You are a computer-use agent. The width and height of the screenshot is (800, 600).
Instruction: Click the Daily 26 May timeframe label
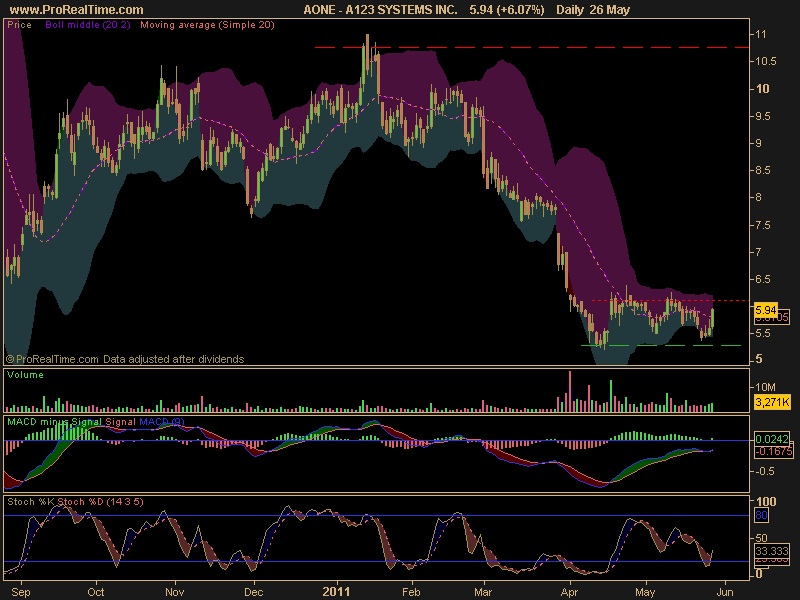pos(593,10)
